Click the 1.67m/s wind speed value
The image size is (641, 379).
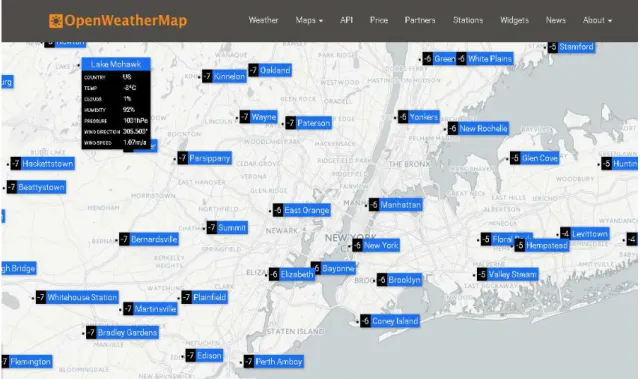pos(135,143)
